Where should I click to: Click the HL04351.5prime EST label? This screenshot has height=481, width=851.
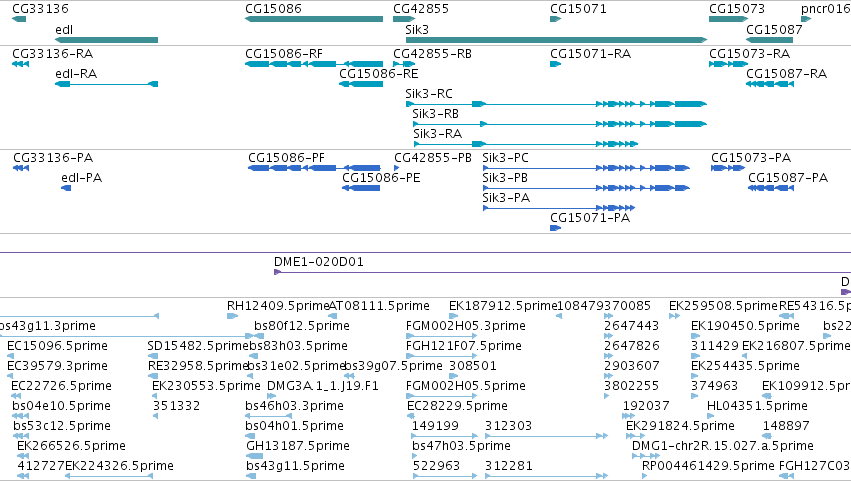tap(757, 406)
